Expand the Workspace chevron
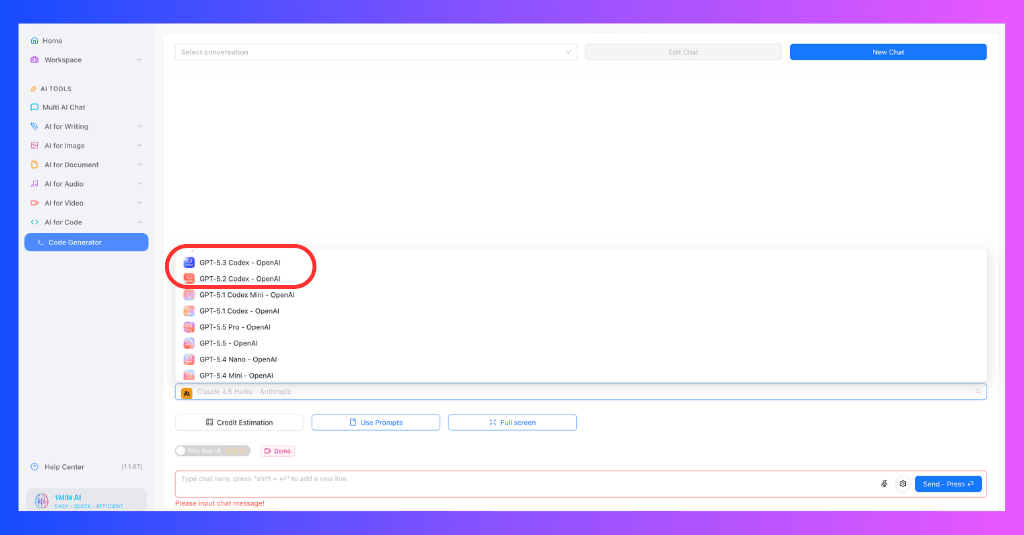The height and width of the screenshot is (535, 1024). (139, 59)
